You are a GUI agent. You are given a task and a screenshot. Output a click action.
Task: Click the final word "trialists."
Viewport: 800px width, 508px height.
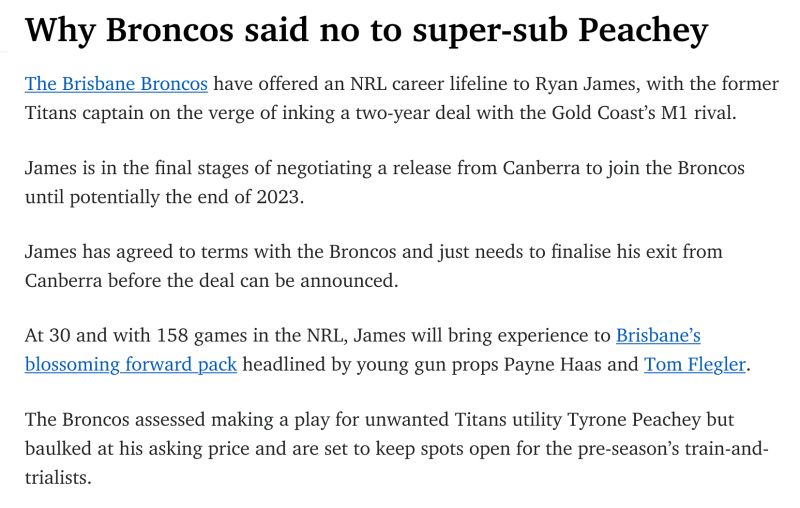[x=58, y=477]
